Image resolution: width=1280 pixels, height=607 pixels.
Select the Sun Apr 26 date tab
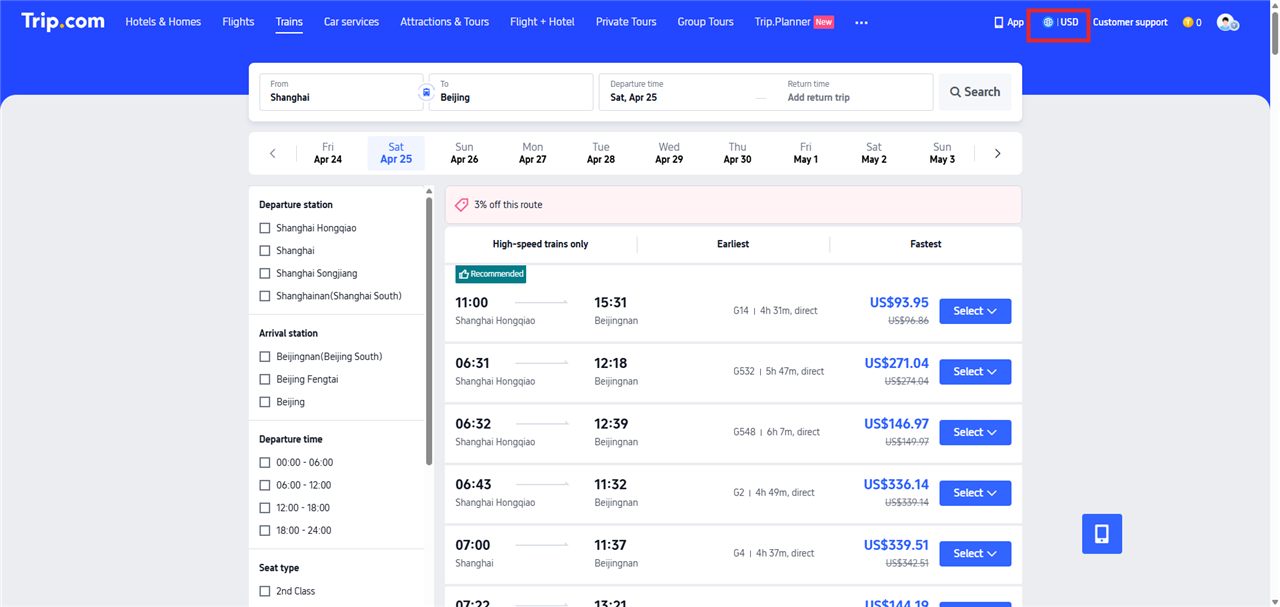(x=464, y=152)
